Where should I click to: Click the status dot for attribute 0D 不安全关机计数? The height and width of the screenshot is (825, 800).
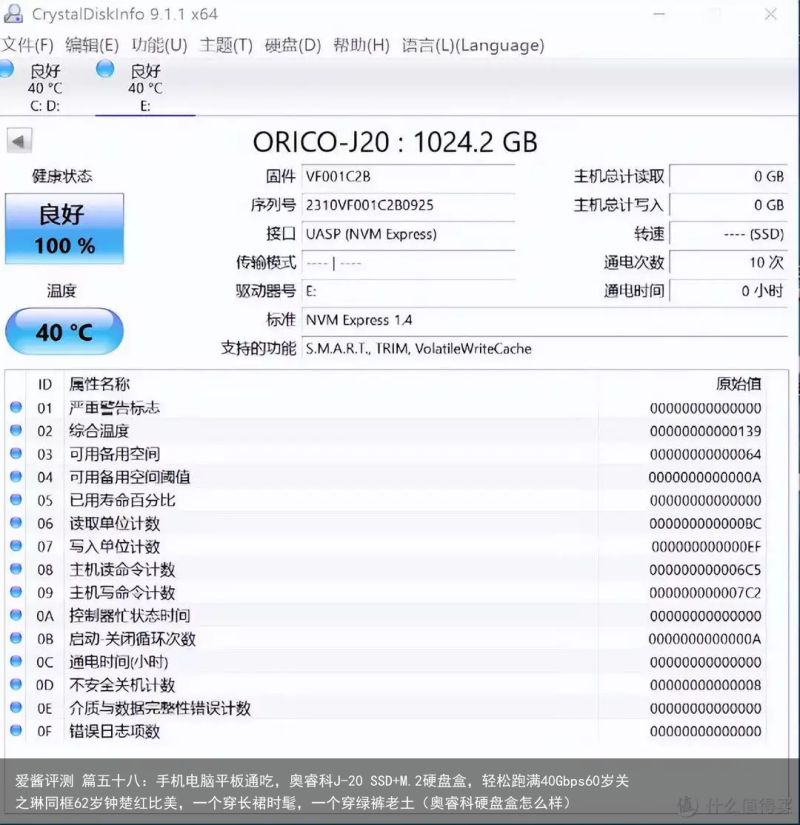[16, 685]
